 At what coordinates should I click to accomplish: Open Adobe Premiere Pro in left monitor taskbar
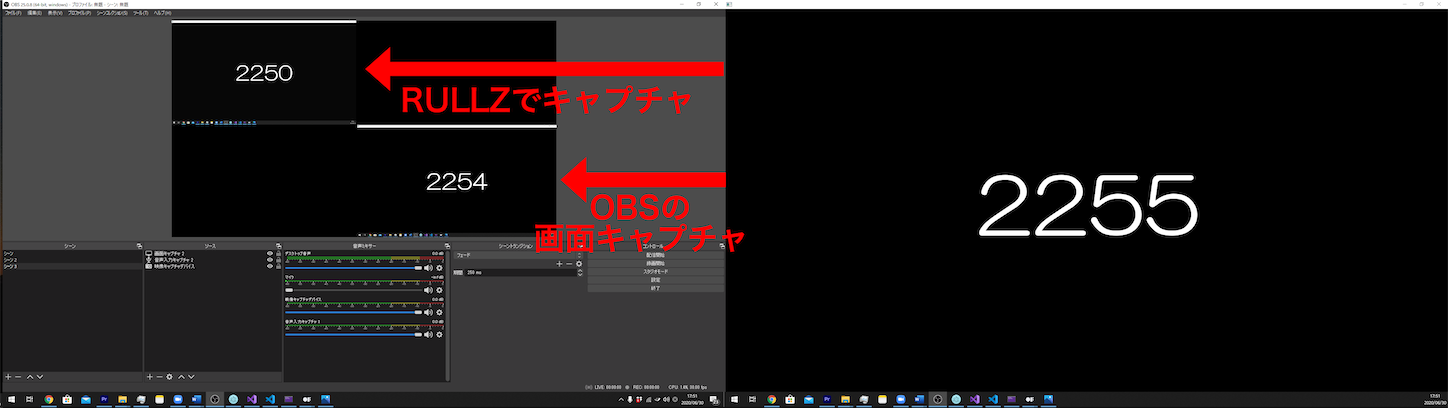click(103, 399)
